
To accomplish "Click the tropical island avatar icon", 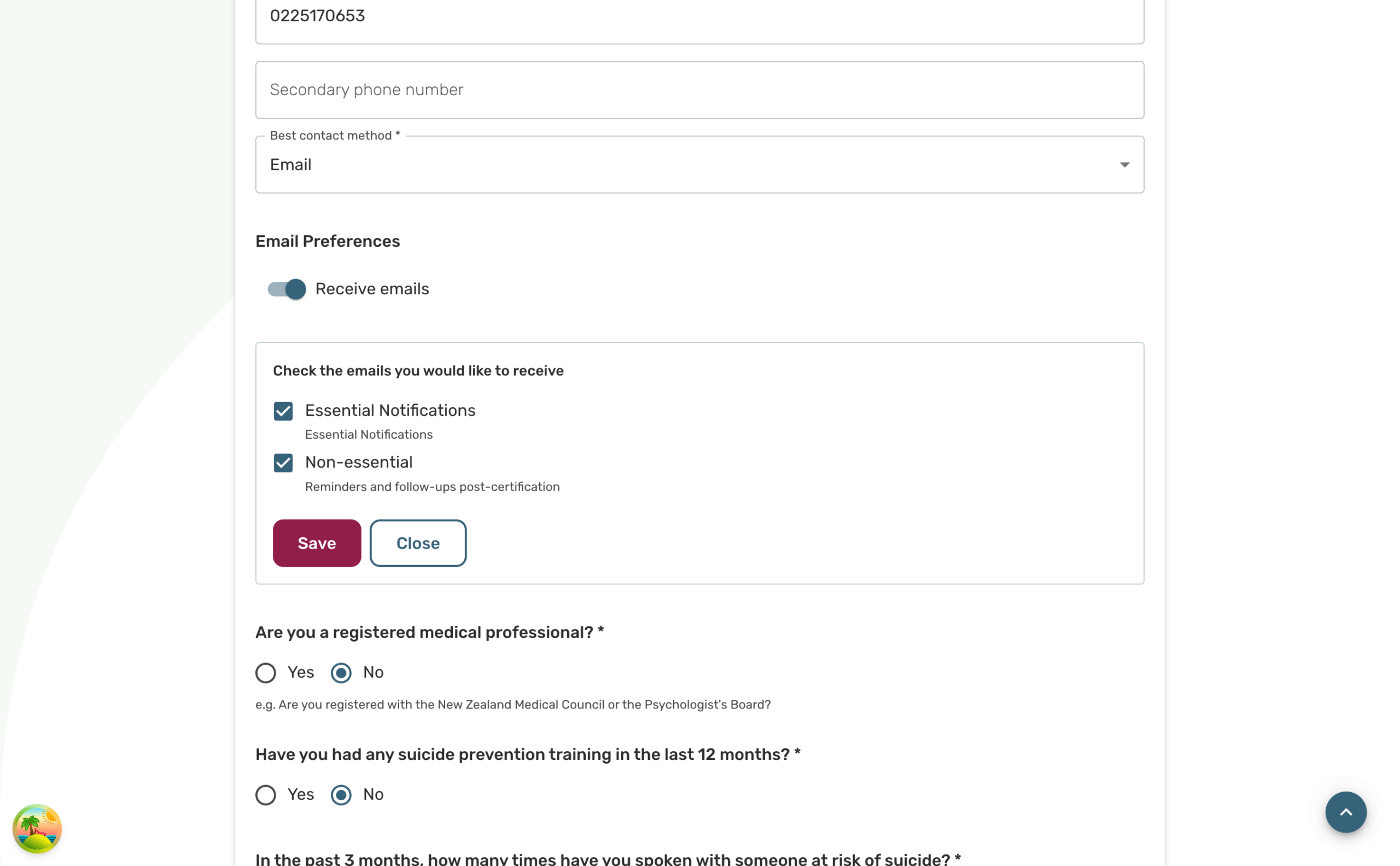I will [37, 828].
